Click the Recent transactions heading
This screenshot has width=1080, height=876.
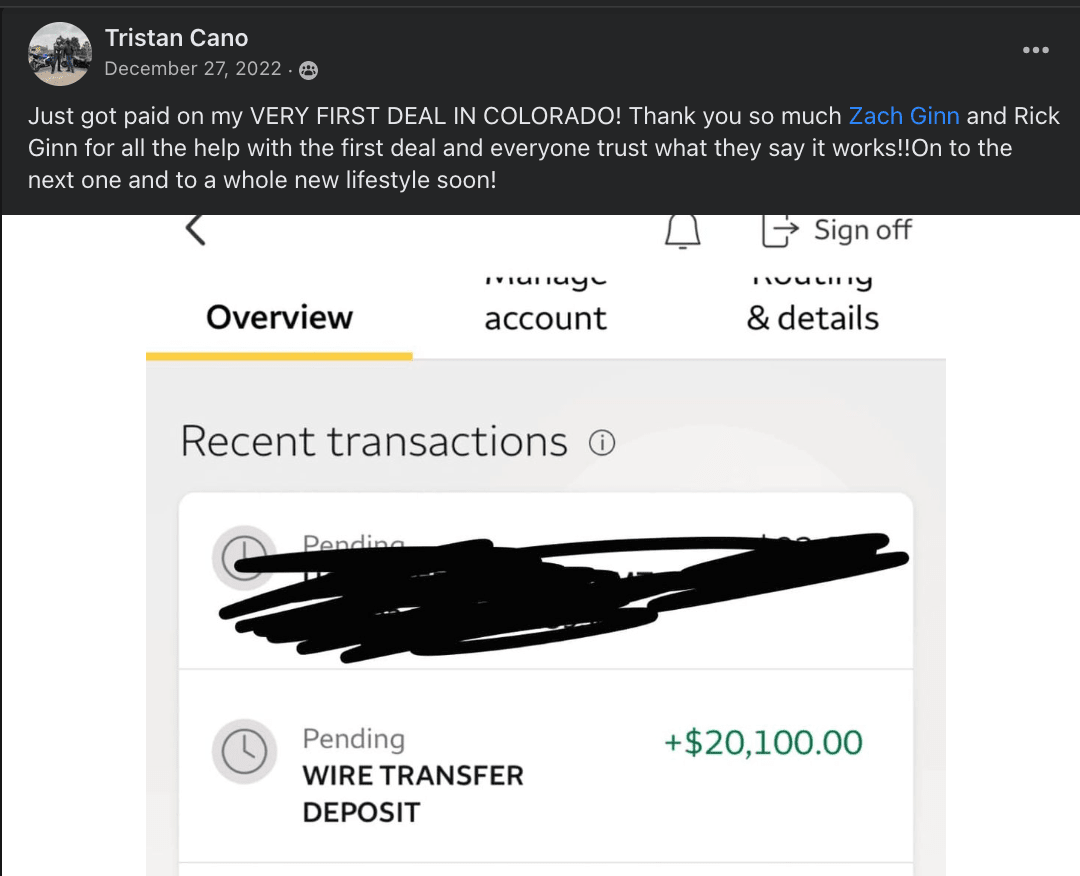374,441
